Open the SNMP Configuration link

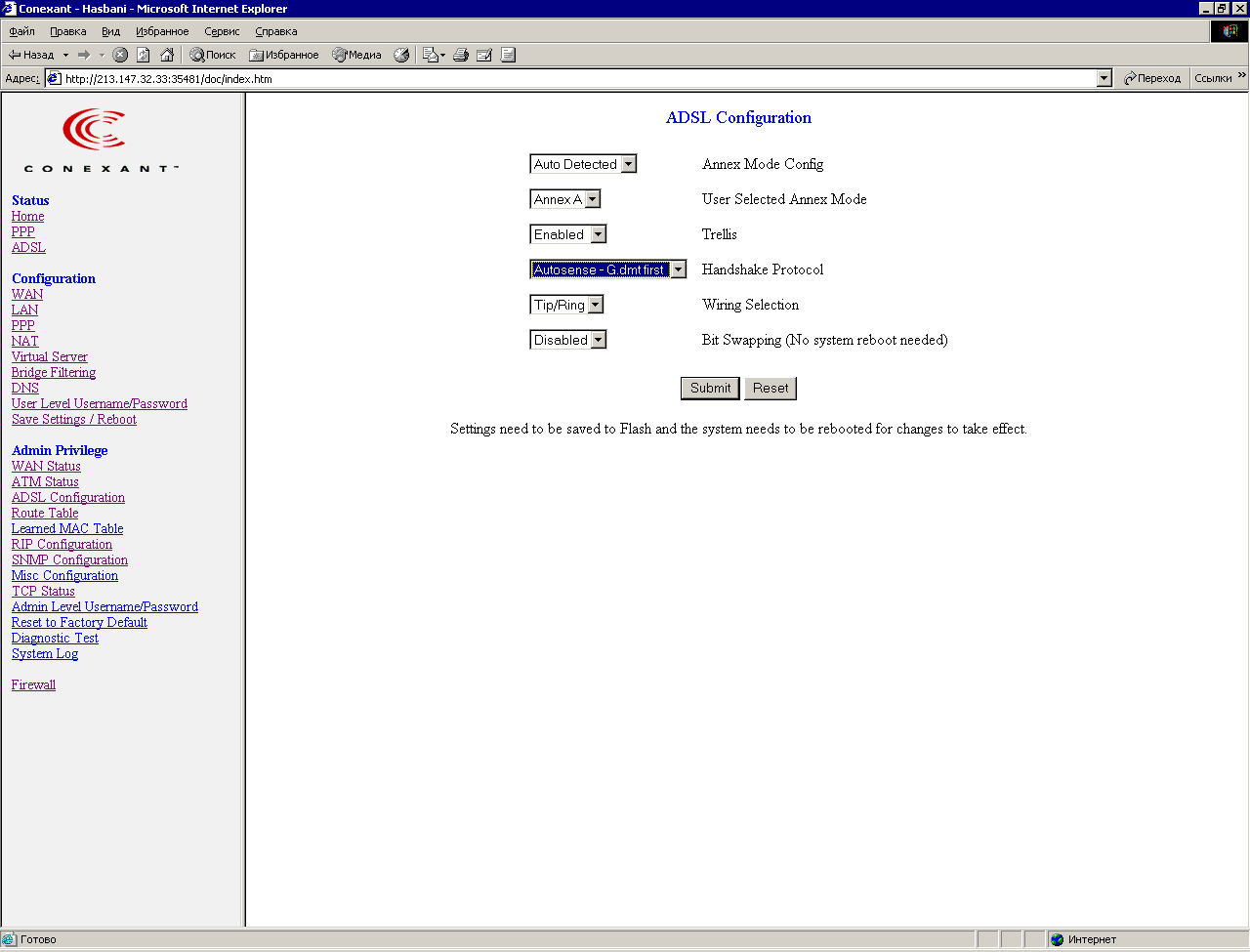[x=69, y=559]
